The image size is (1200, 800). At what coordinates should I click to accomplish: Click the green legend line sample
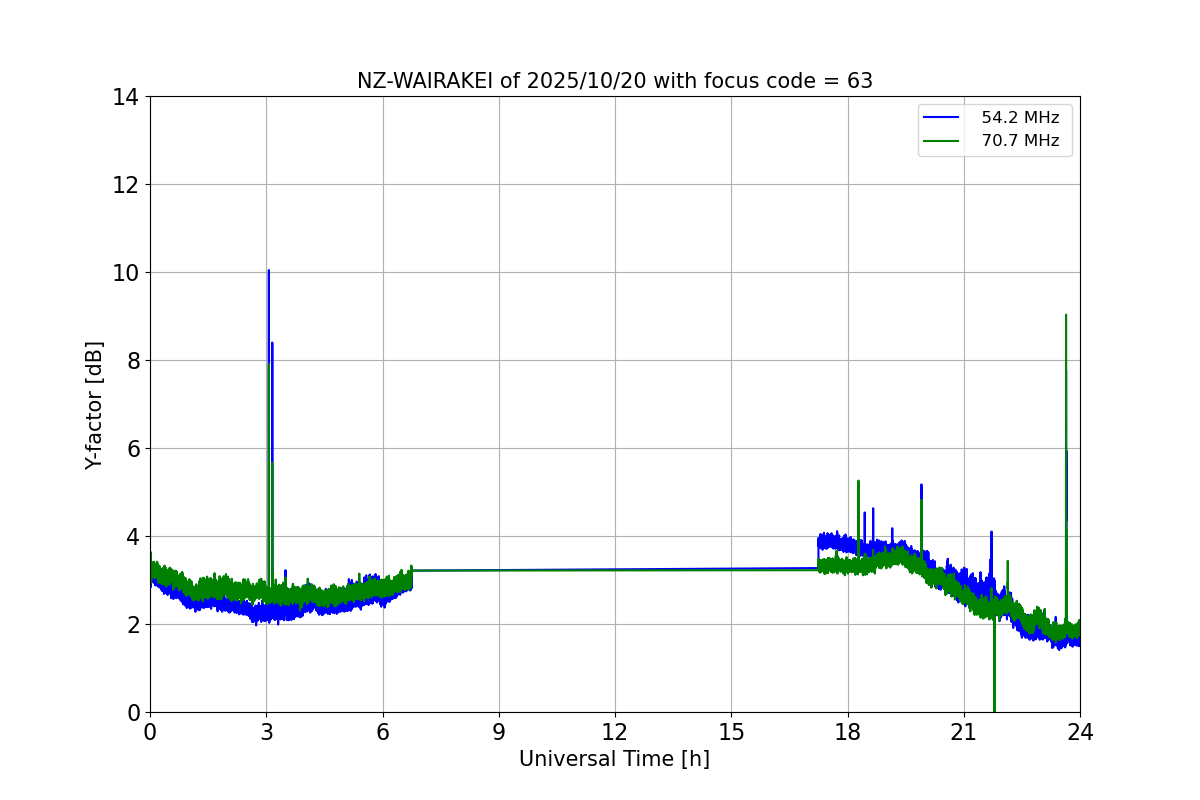point(942,141)
